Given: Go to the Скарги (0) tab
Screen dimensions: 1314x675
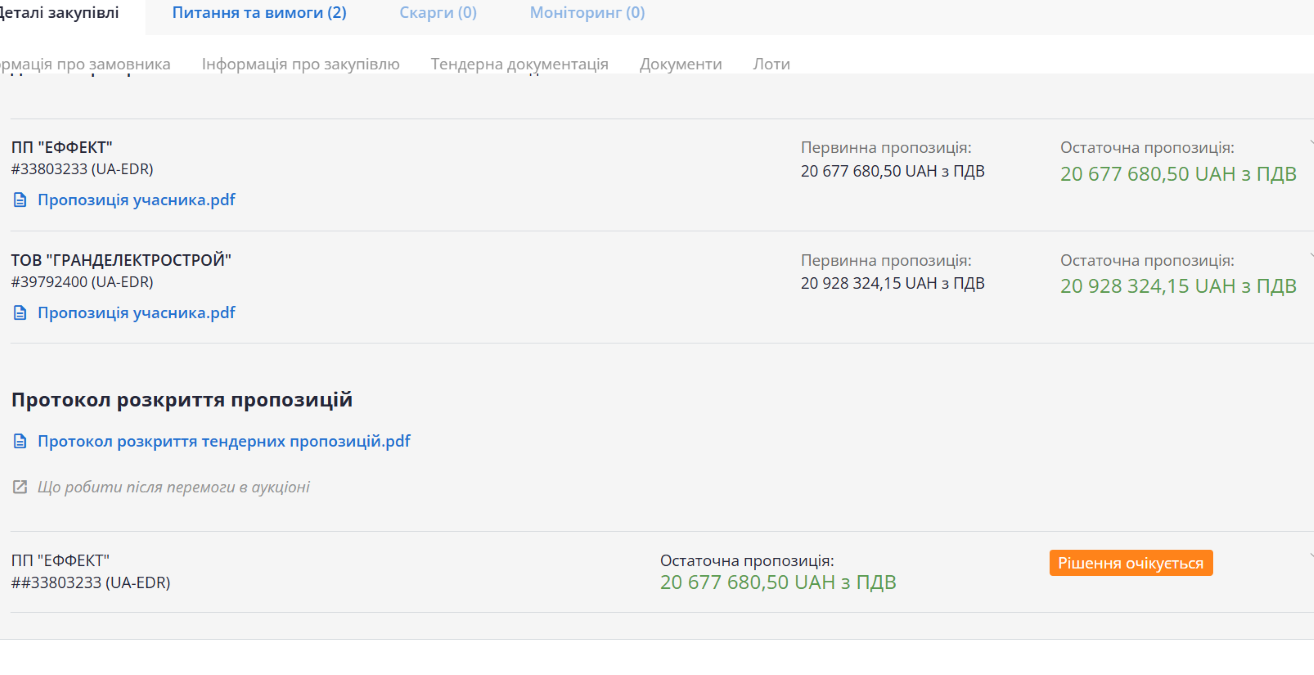Looking at the screenshot, I should (438, 13).
